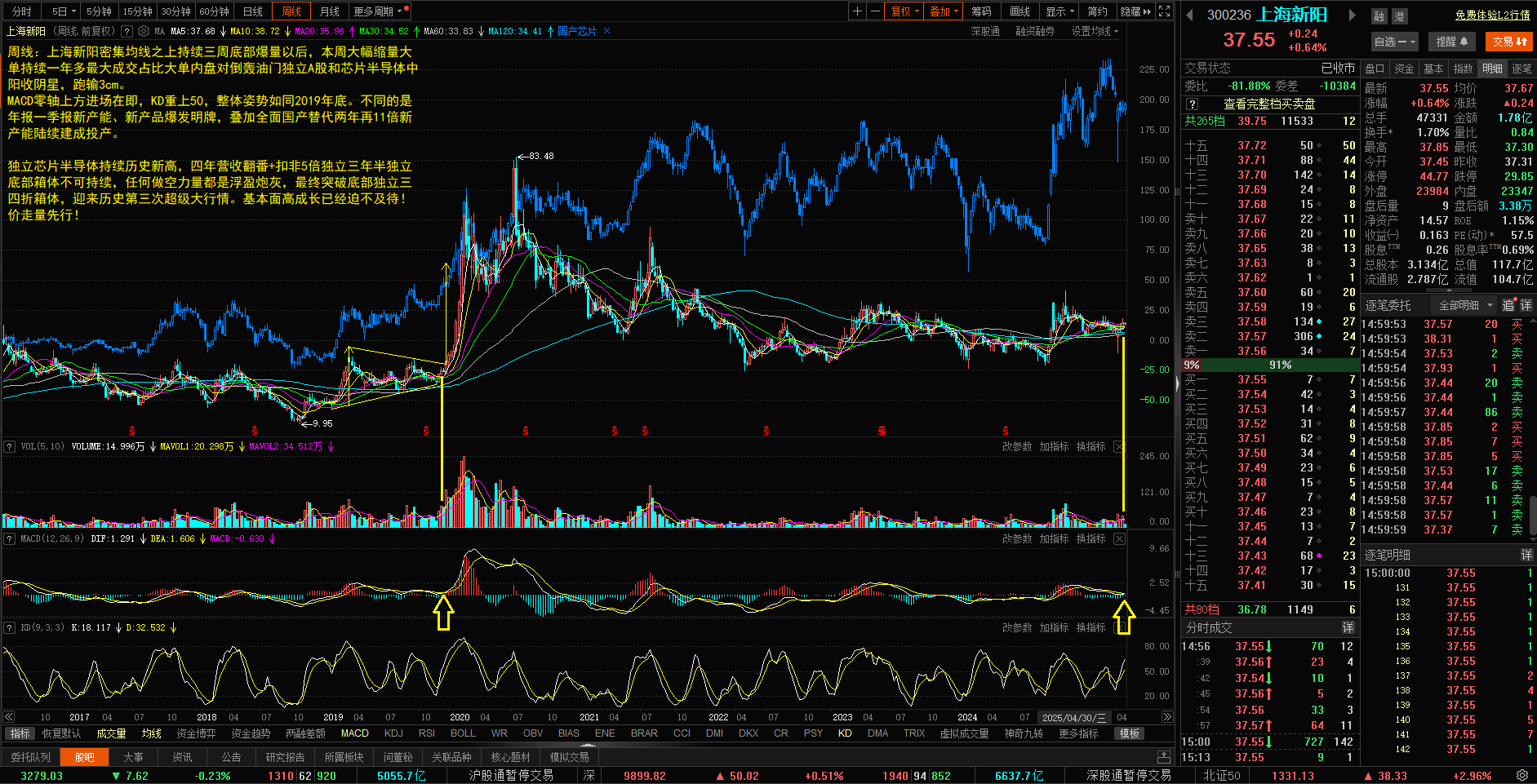The width and height of the screenshot is (1537, 784).
Task: Go to next stock arrow
Action: [1352, 15]
